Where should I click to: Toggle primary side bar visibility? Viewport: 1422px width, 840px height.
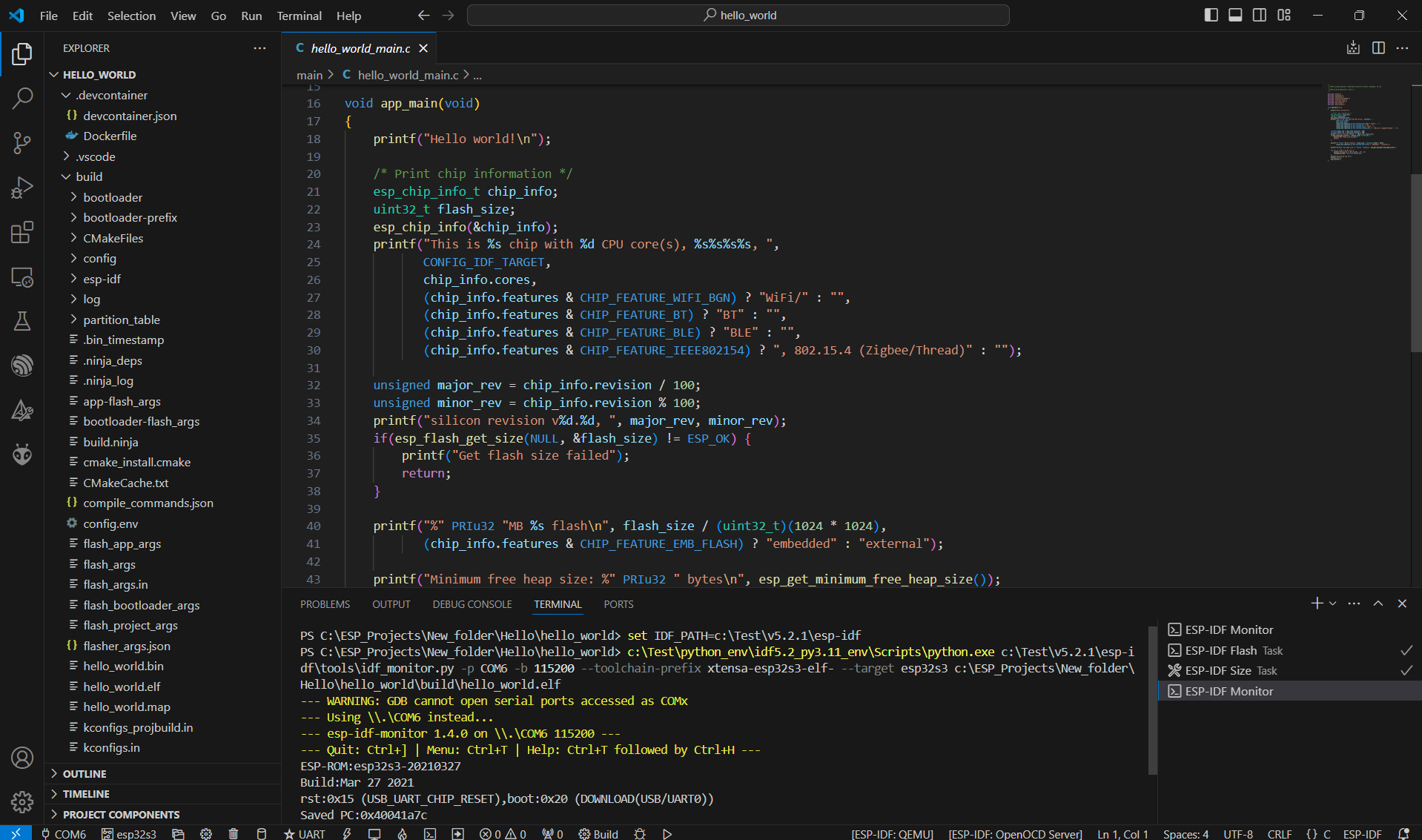1211,15
